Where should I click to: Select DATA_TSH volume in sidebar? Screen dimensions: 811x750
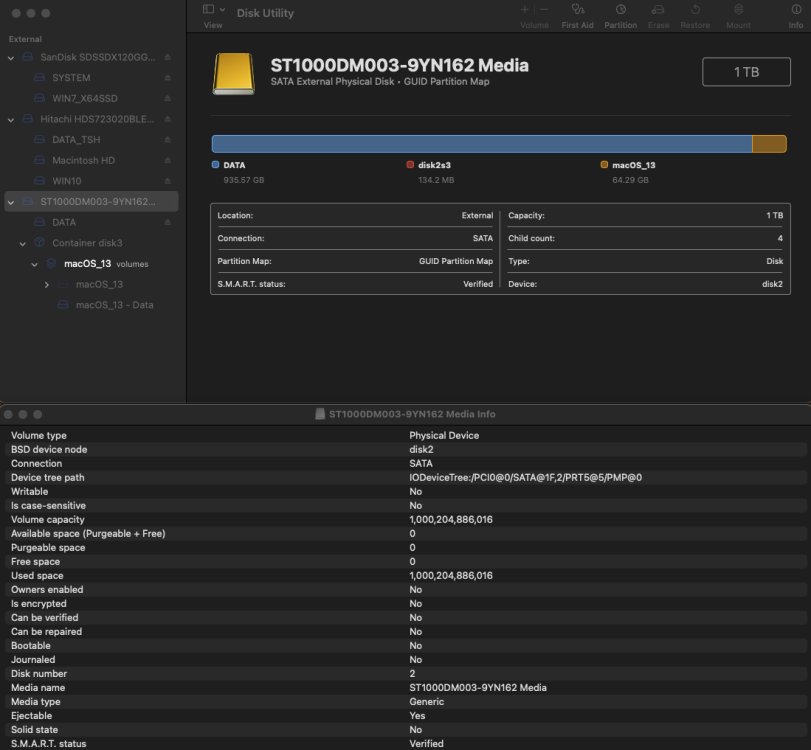92,140
